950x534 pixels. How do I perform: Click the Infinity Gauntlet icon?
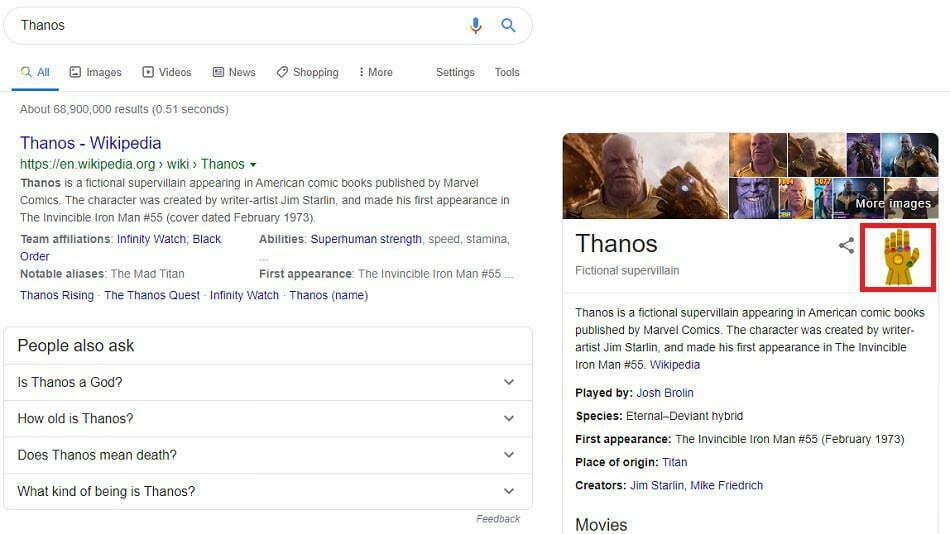point(898,256)
